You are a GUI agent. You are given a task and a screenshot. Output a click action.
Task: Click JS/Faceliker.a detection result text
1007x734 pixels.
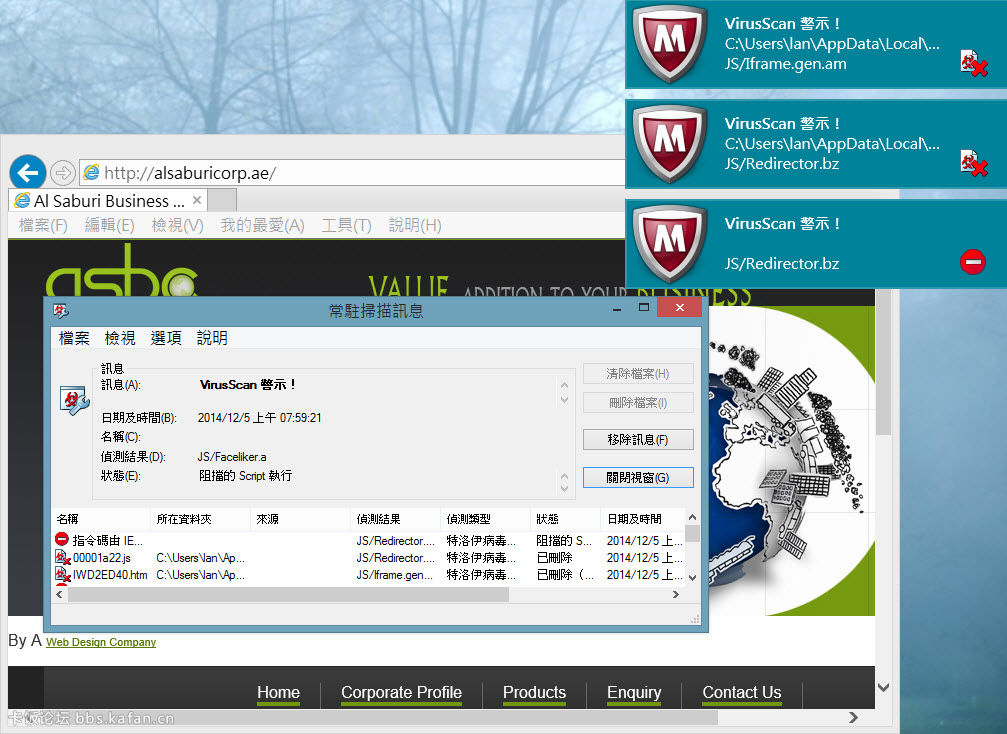point(232,457)
